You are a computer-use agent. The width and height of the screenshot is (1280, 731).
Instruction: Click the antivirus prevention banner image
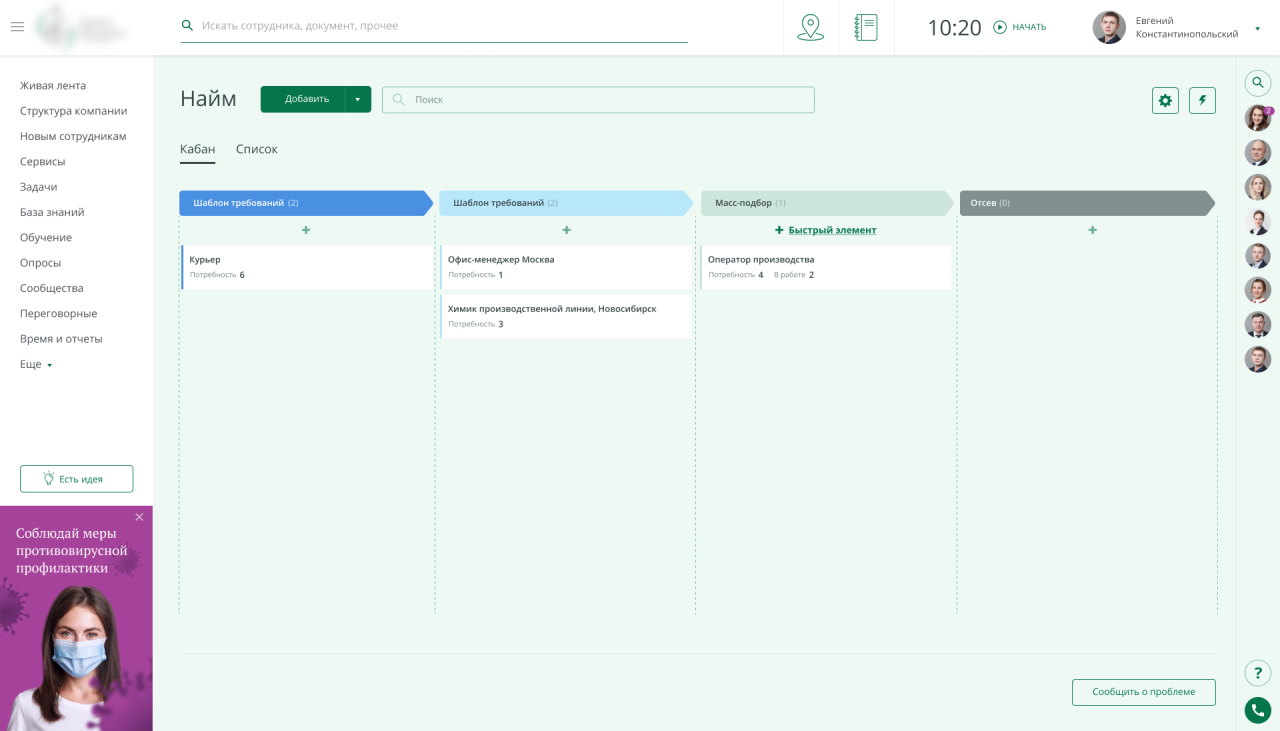(76, 618)
